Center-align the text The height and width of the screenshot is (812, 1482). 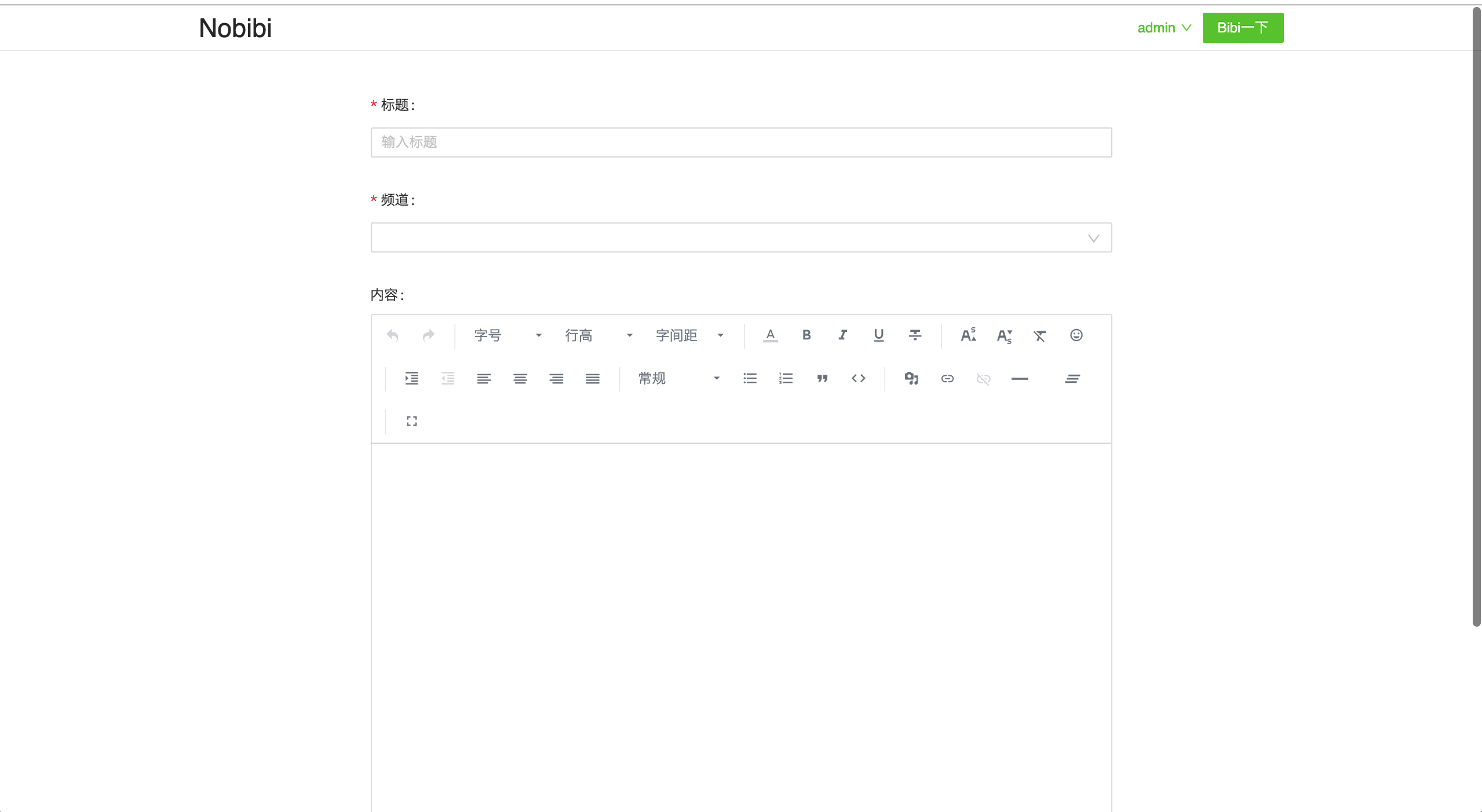520,379
